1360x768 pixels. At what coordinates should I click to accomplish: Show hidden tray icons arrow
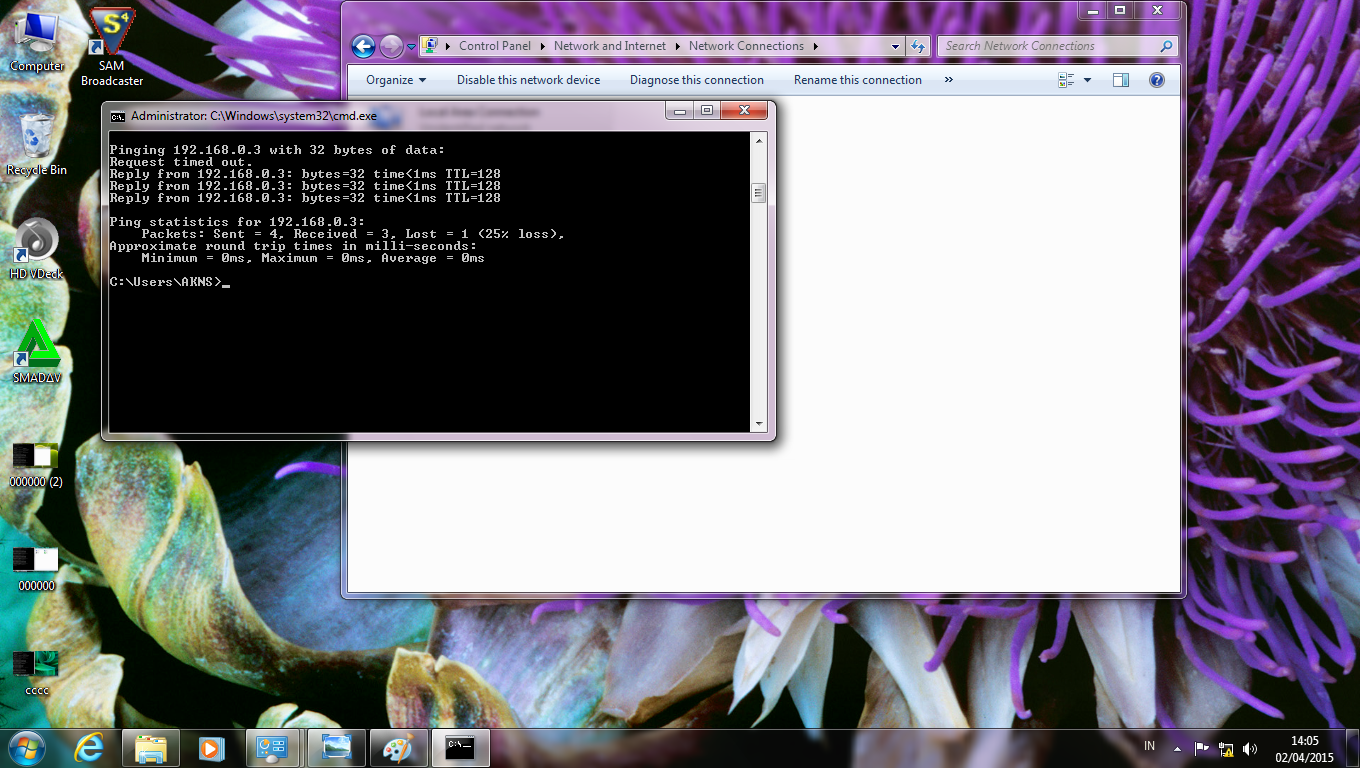[x=1177, y=748]
